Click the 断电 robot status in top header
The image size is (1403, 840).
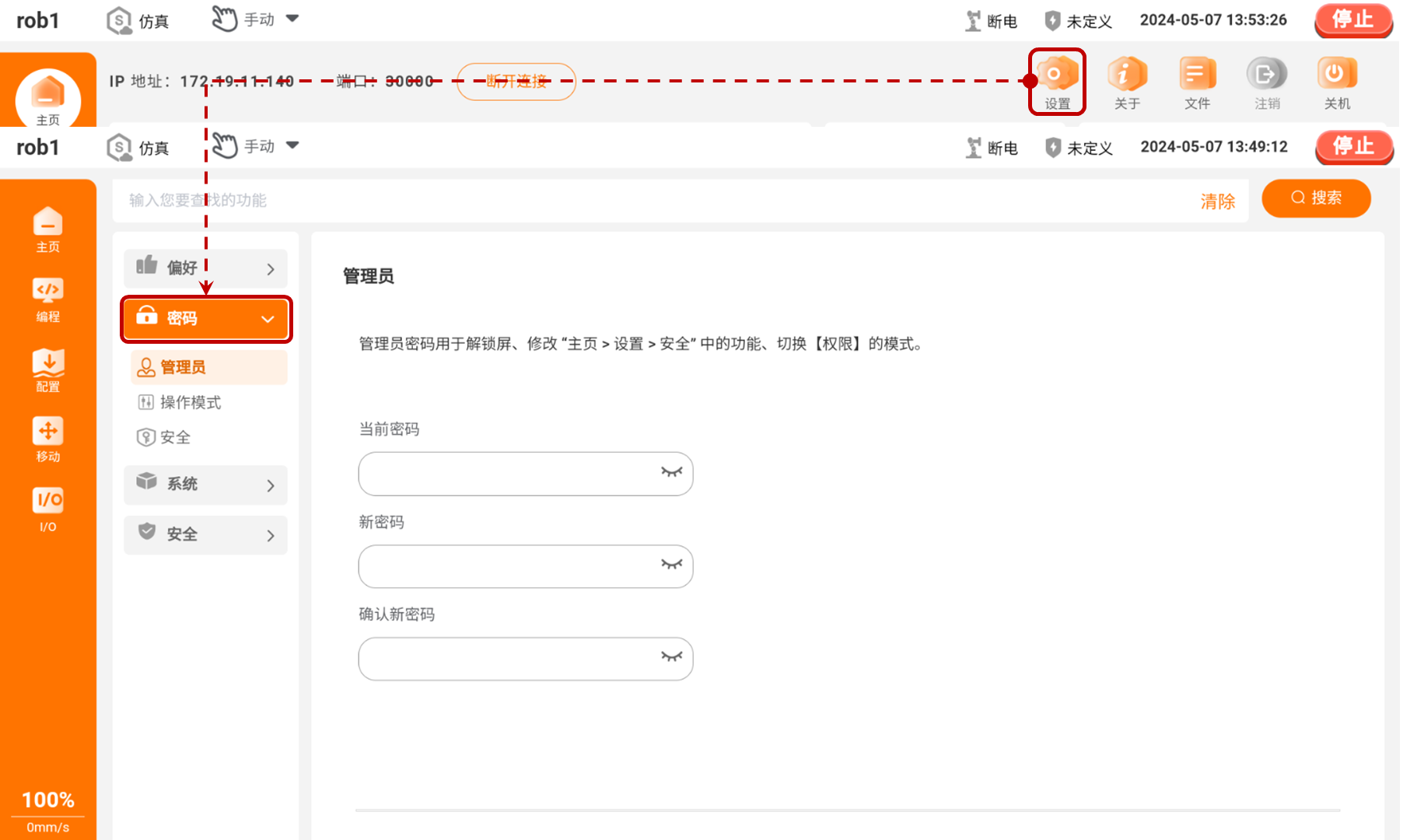pyautogui.click(x=992, y=21)
